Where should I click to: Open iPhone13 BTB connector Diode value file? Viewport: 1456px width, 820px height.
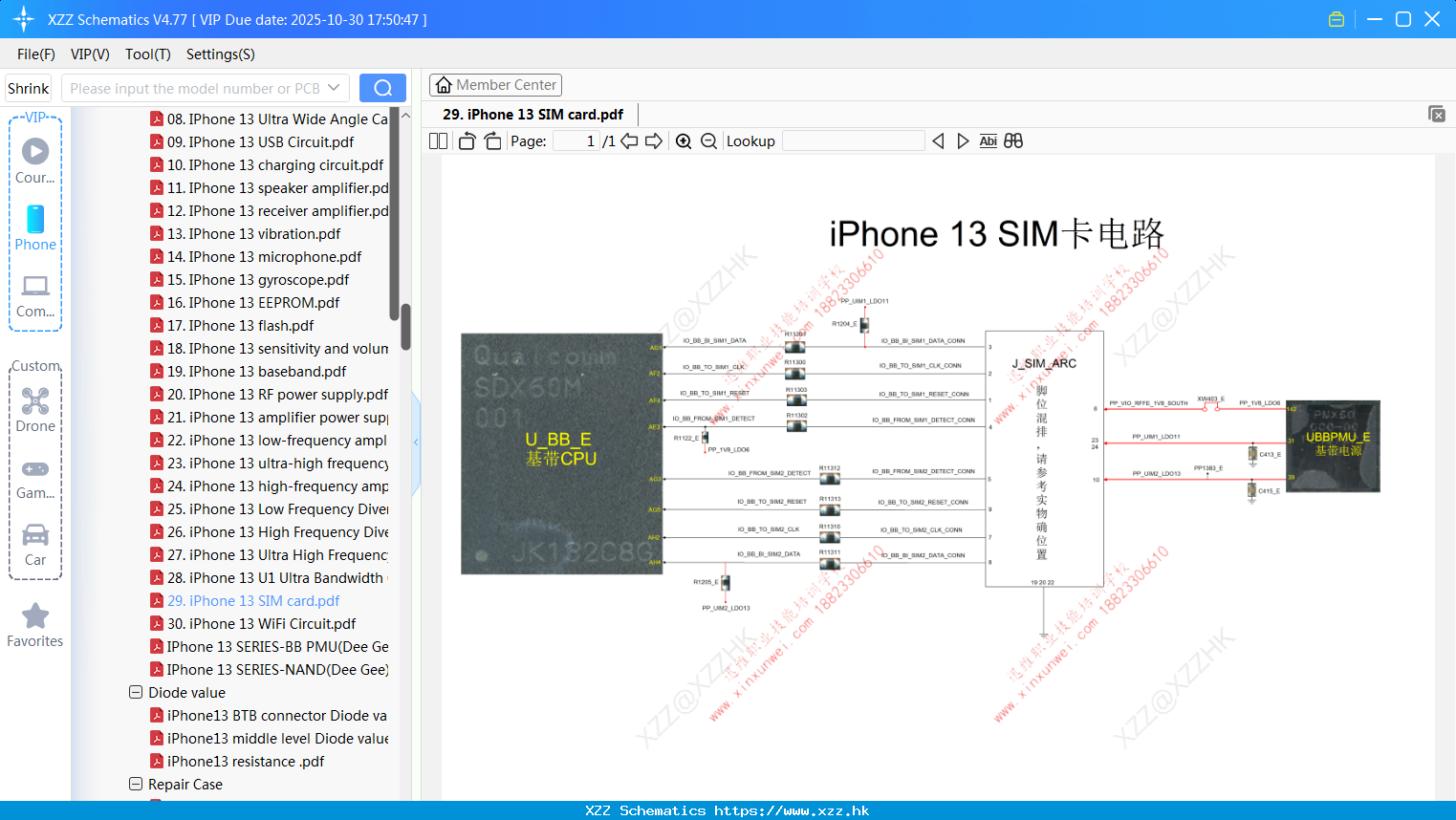269,715
